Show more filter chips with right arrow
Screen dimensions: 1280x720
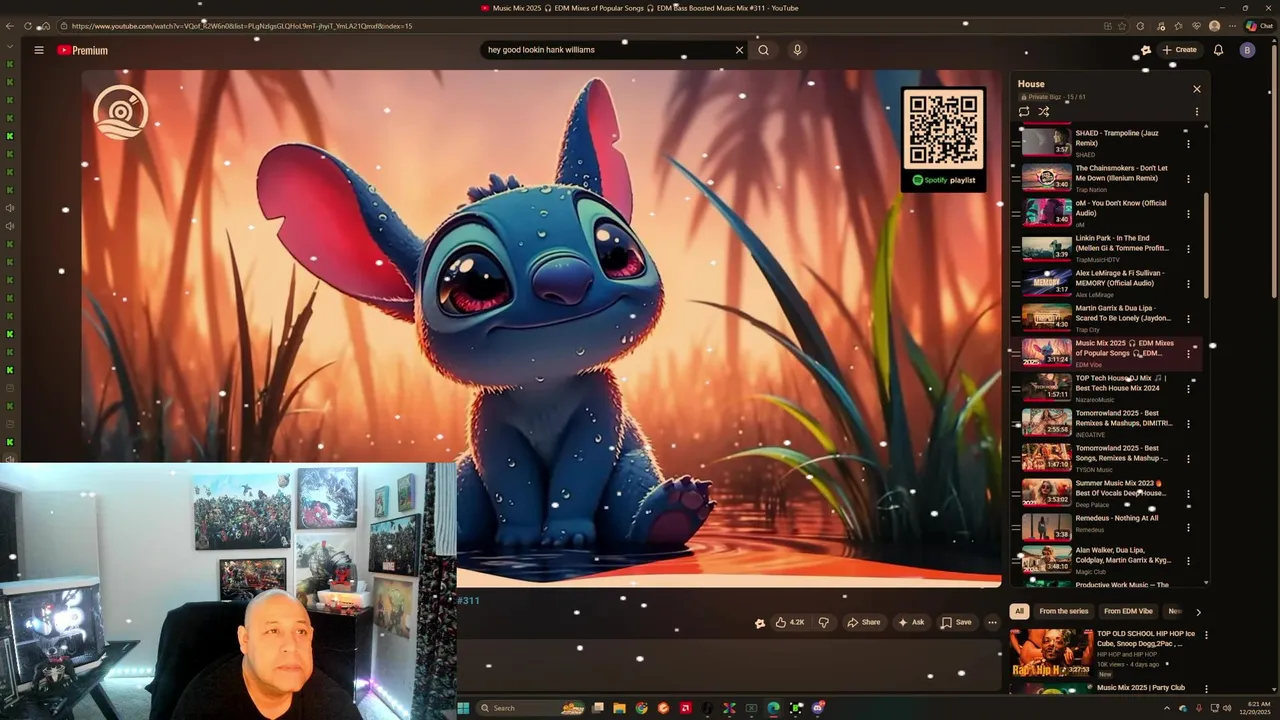(x=1198, y=612)
